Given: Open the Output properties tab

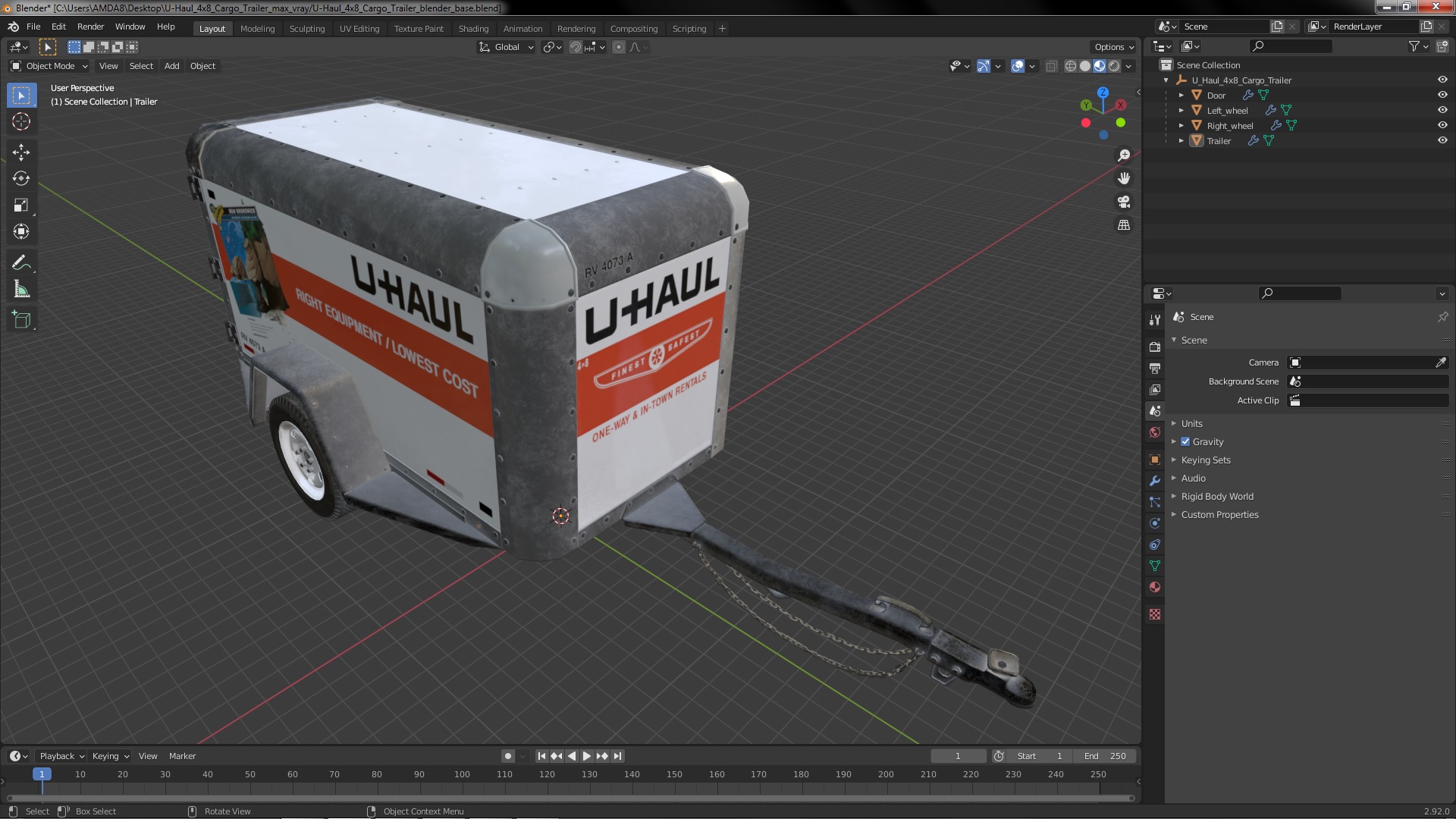Looking at the screenshot, I should tap(1155, 368).
